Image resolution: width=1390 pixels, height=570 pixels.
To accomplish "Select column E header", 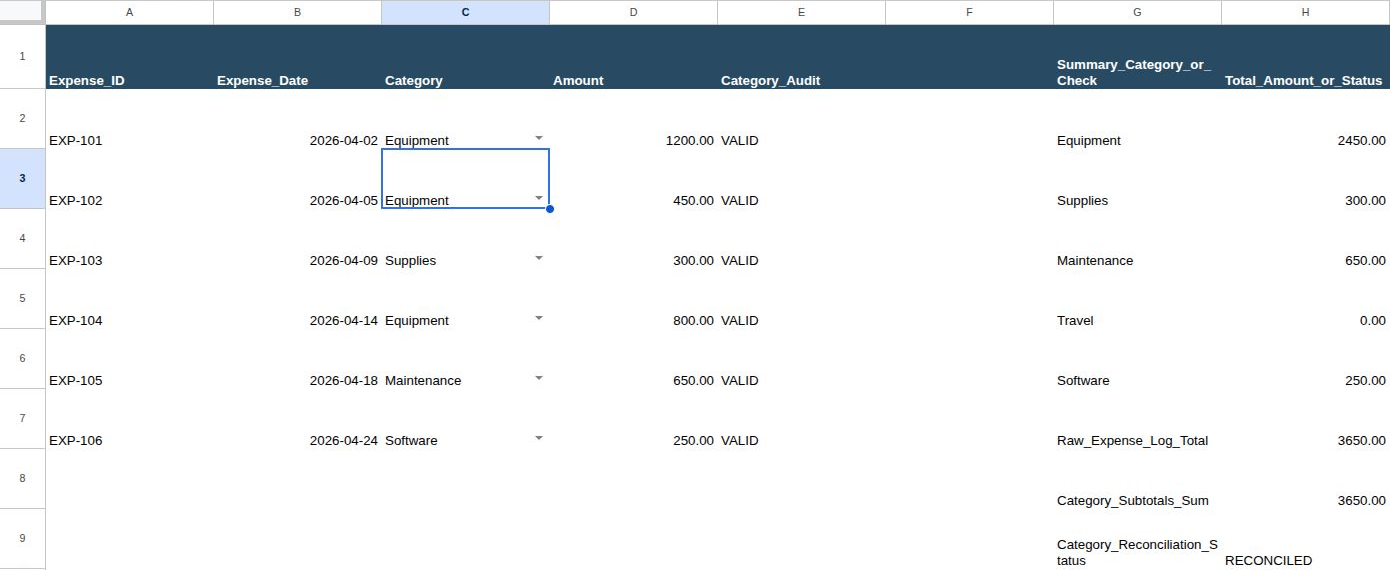I will [x=801, y=12].
